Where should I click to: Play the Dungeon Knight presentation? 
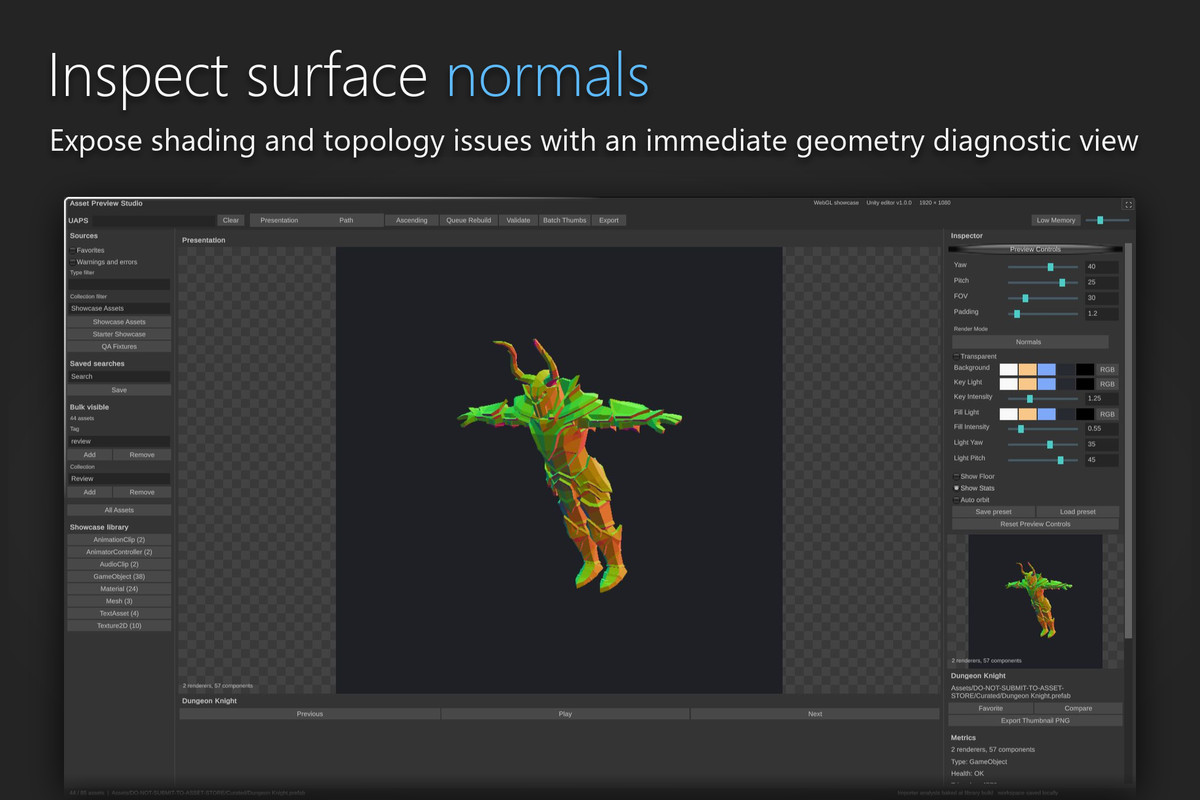(565, 714)
